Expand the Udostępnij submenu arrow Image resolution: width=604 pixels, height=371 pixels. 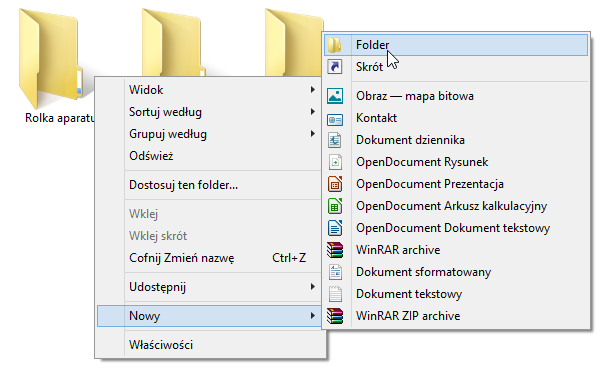click(x=313, y=287)
